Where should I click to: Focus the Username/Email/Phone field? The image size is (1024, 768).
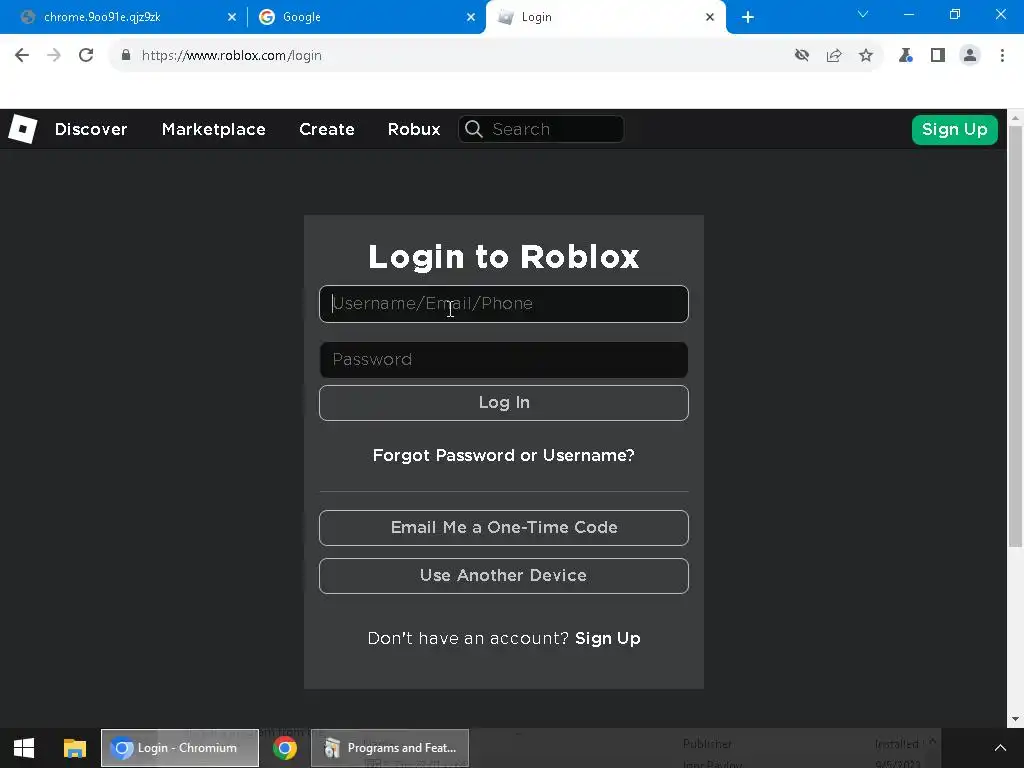click(504, 304)
